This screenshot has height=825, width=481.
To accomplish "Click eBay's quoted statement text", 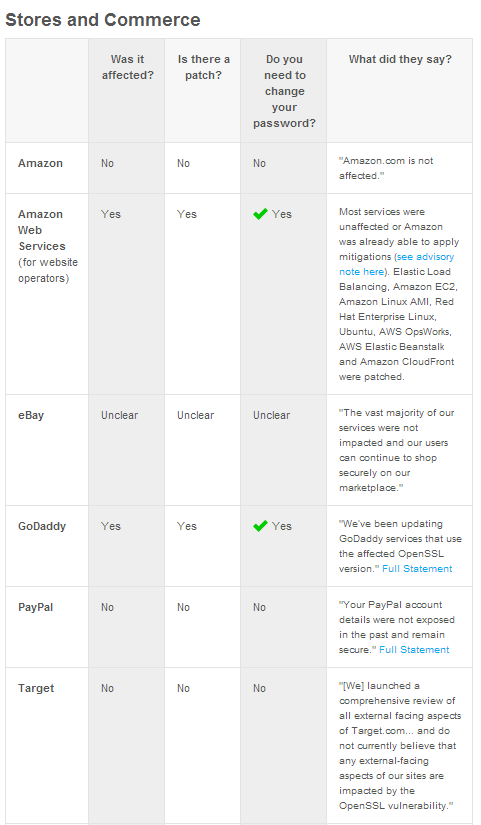I will 396,450.
